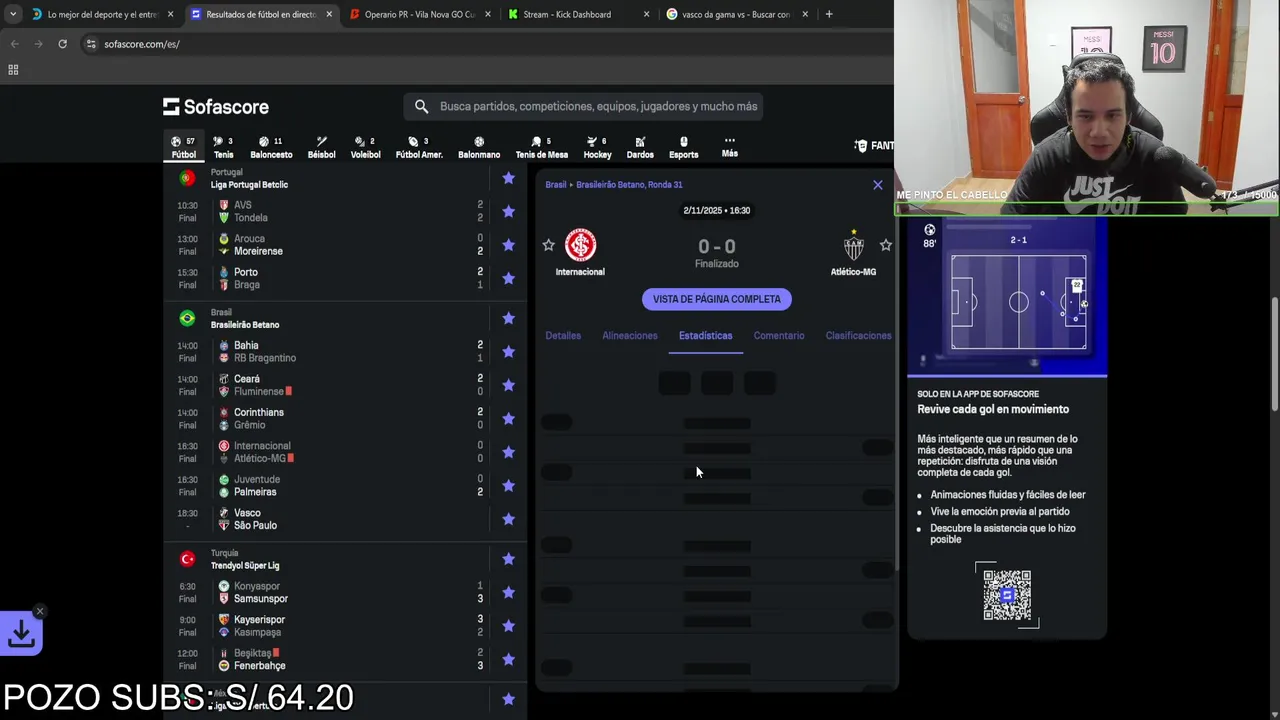
Task: Toggle favorite star for Corinthians vs Grêmio
Action: pyautogui.click(x=508, y=418)
